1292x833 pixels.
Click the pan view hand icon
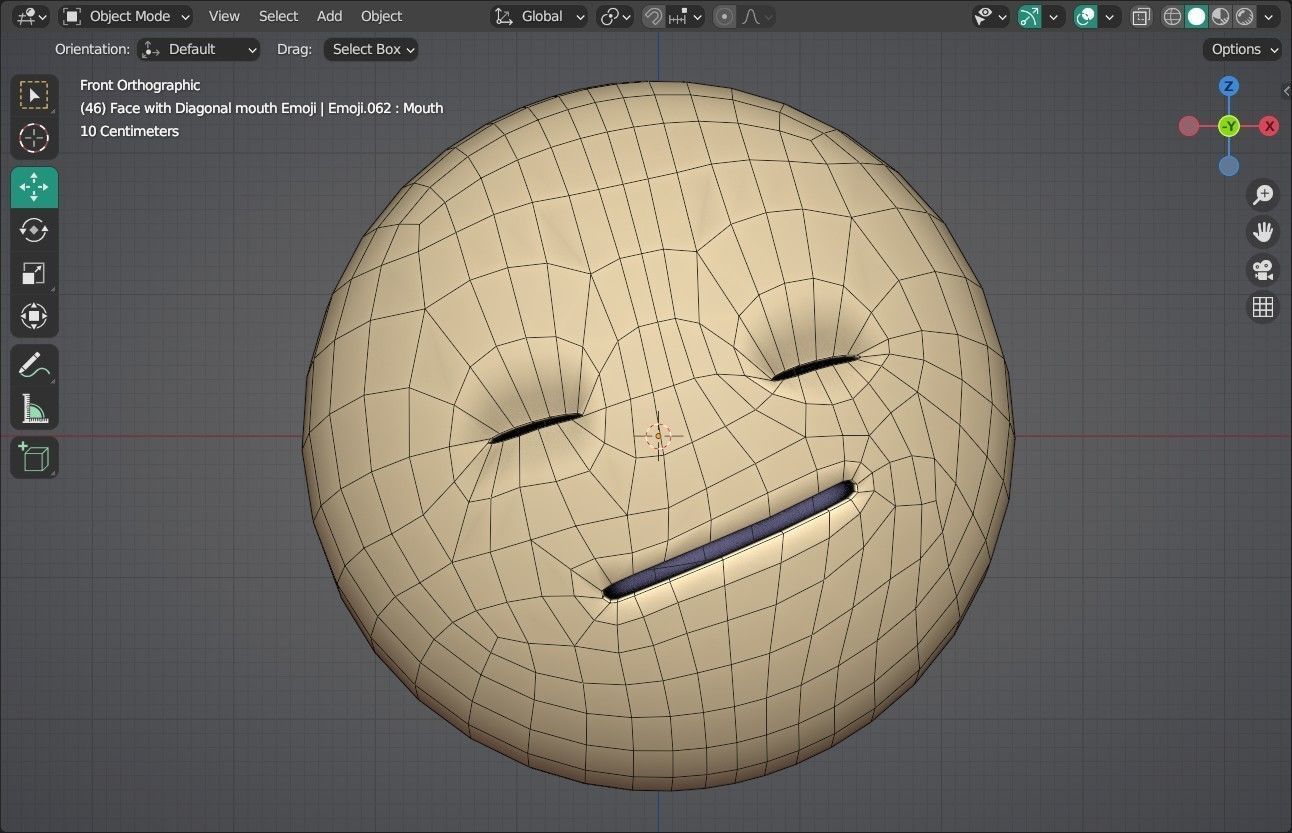tap(1263, 232)
